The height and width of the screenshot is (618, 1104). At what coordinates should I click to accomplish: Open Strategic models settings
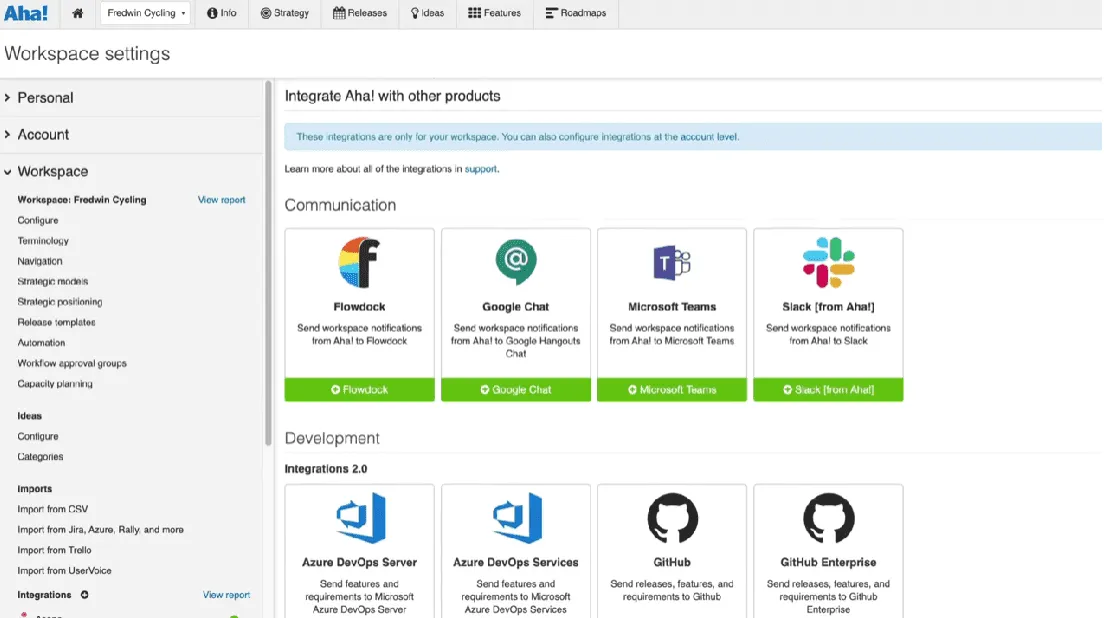pos(53,282)
